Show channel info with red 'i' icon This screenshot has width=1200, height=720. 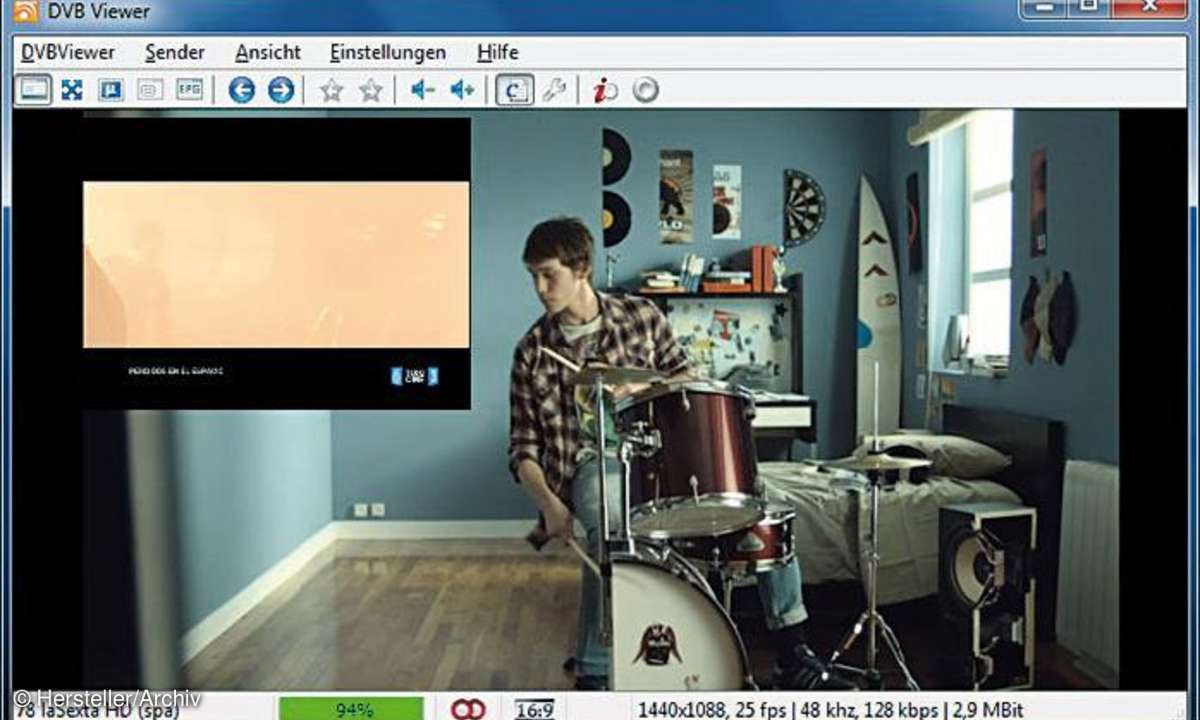[x=605, y=91]
